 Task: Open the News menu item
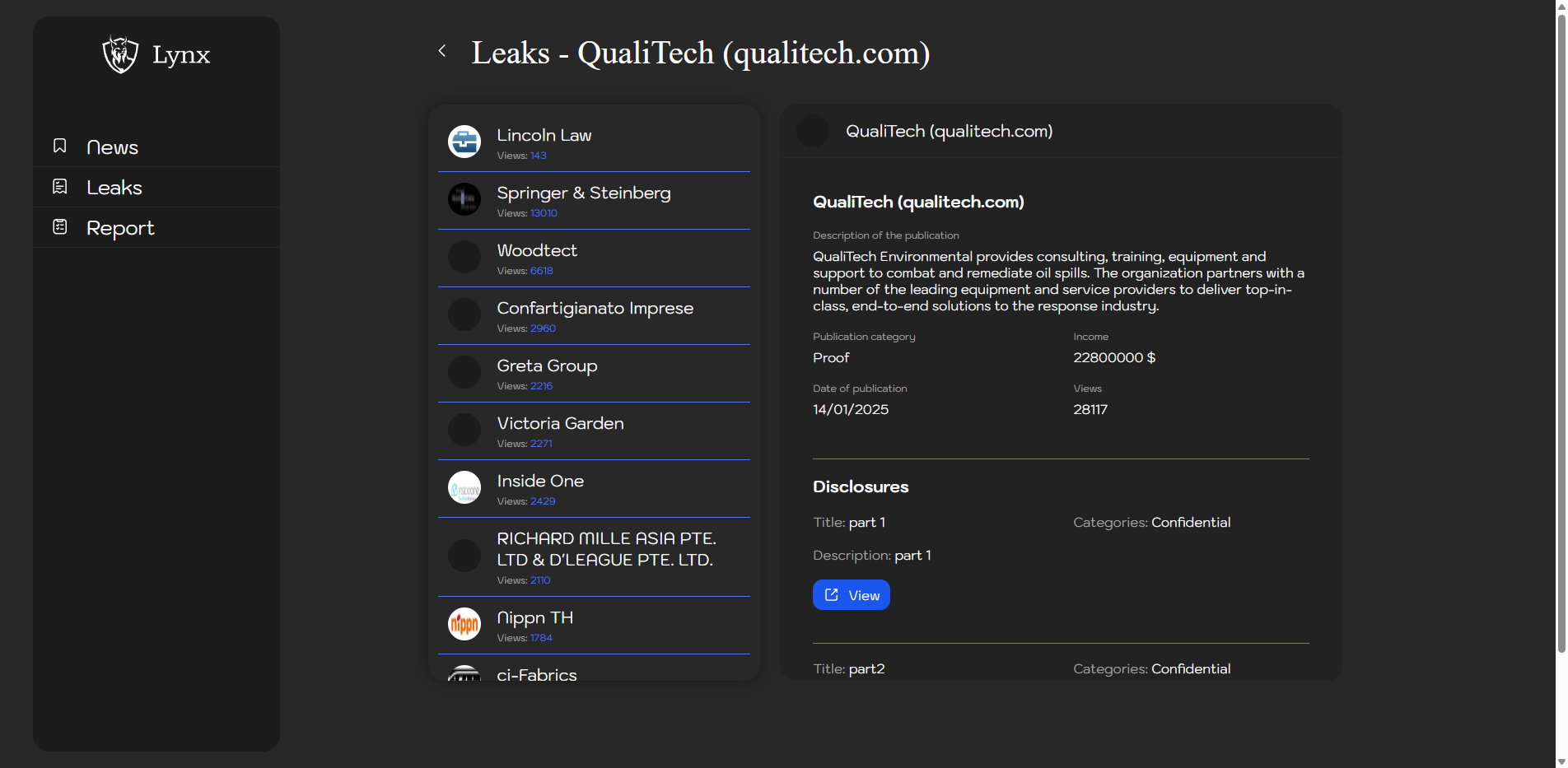[x=113, y=147]
